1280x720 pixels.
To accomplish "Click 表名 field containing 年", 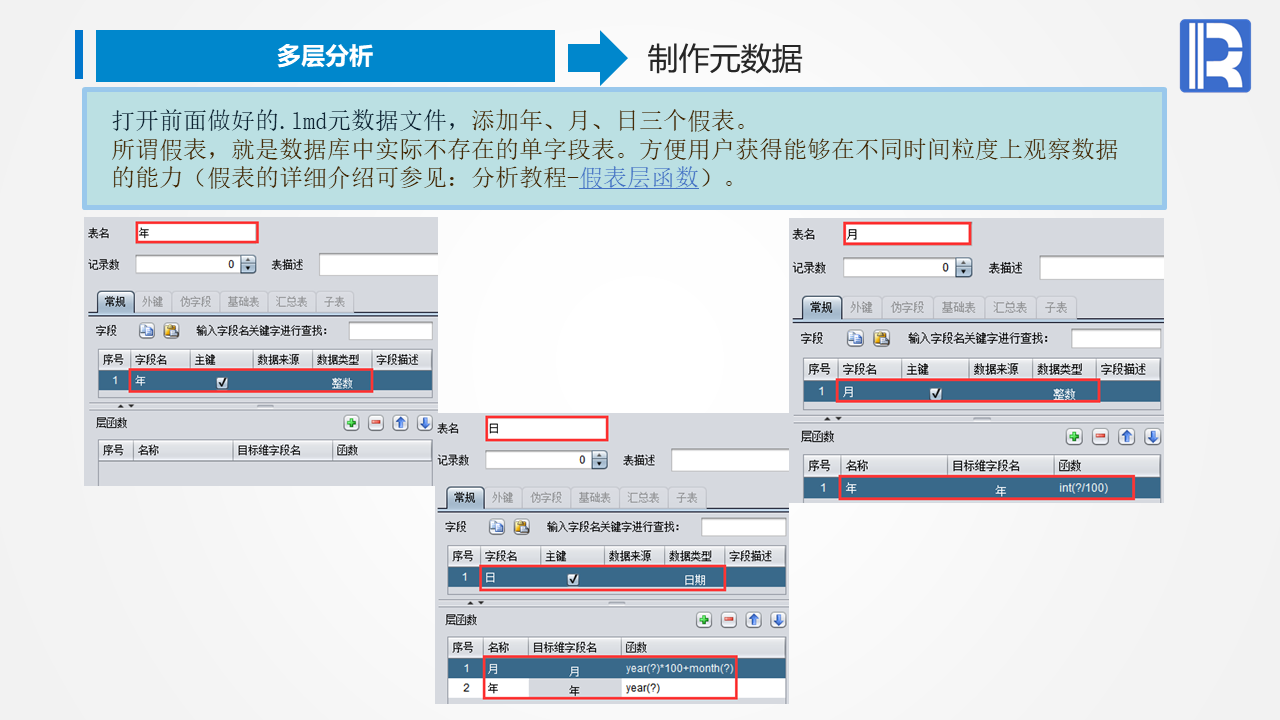I will click(x=197, y=233).
